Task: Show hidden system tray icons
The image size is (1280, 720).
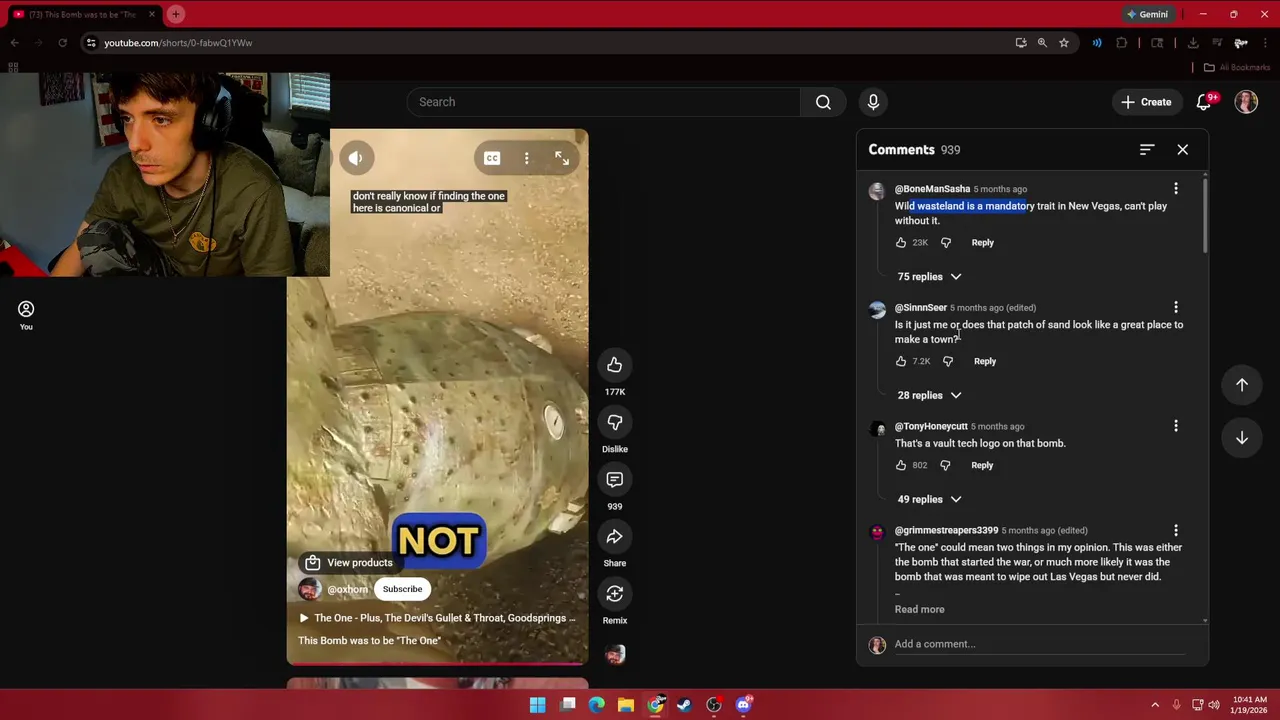Action: tap(1155, 705)
